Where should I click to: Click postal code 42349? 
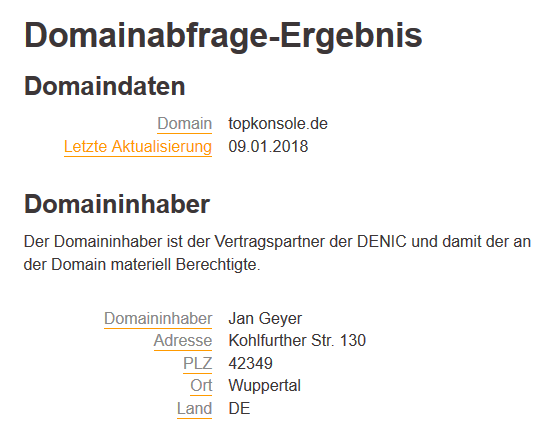coord(251,363)
